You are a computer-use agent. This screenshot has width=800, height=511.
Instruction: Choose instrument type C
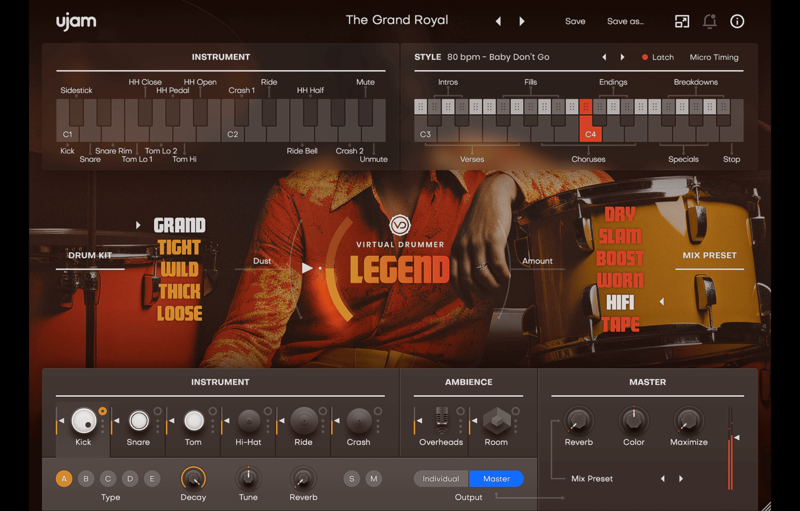[108, 479]
